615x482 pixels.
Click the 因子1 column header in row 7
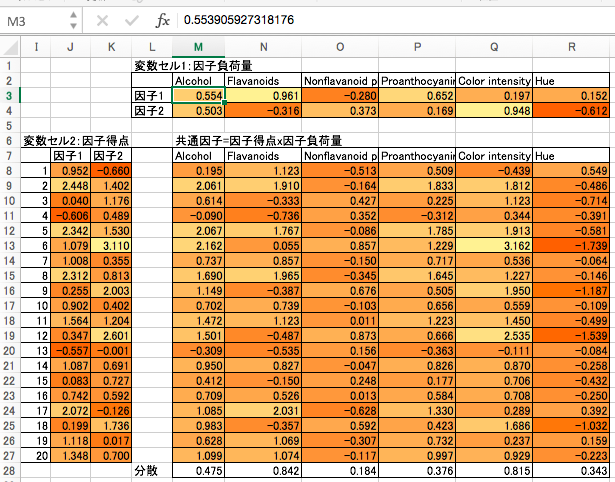[71, 156]
